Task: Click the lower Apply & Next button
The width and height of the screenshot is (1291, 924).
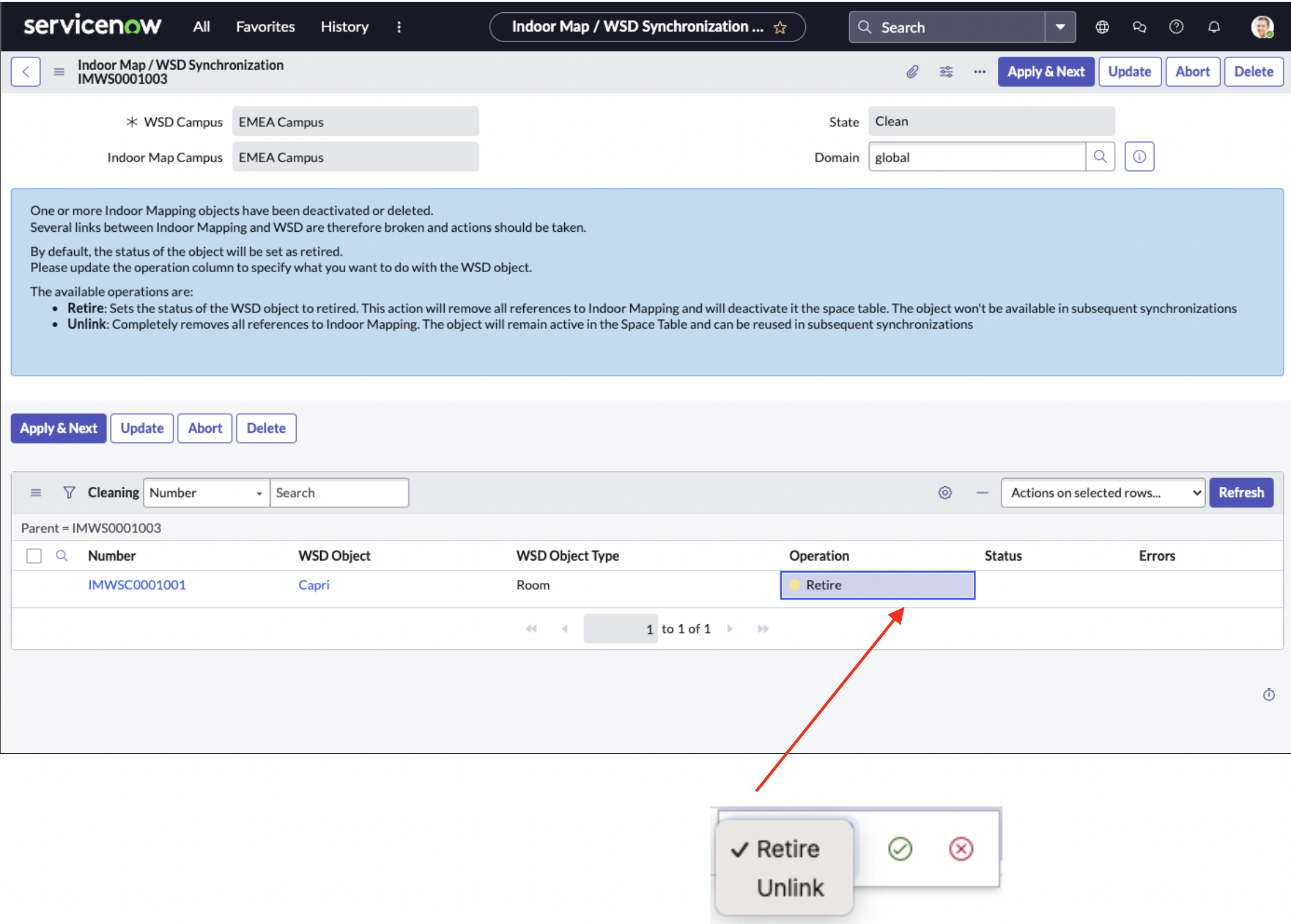Action: click(x=59, y=428)
